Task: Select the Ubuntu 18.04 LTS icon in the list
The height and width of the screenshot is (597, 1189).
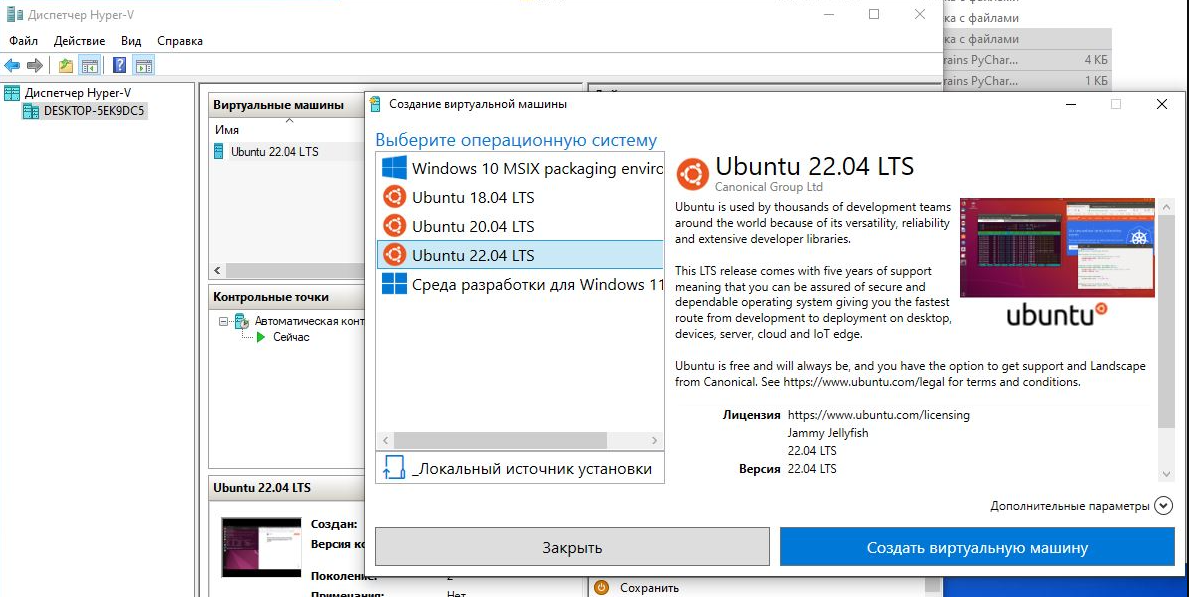Action: (x=396, y=197)
